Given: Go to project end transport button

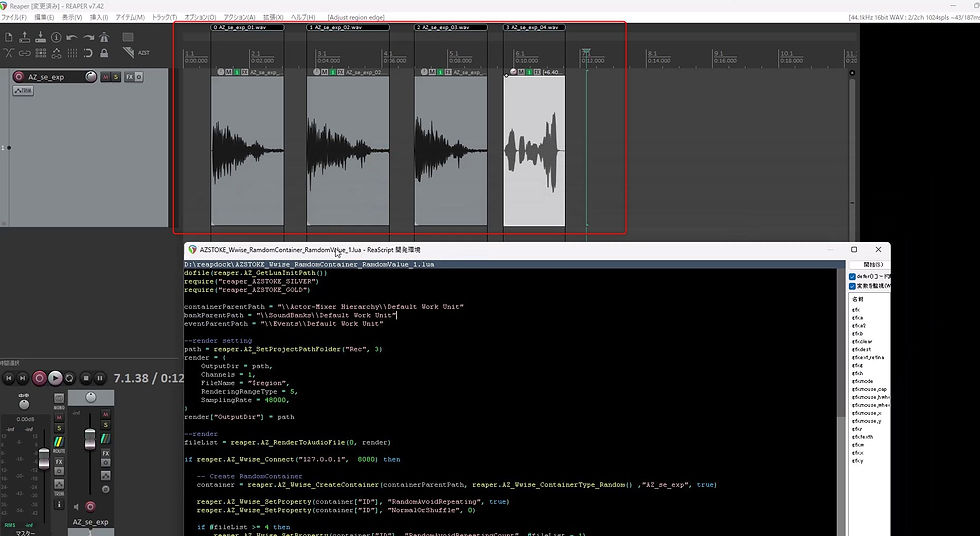Looking at the screenshot, I should (22, 378).
